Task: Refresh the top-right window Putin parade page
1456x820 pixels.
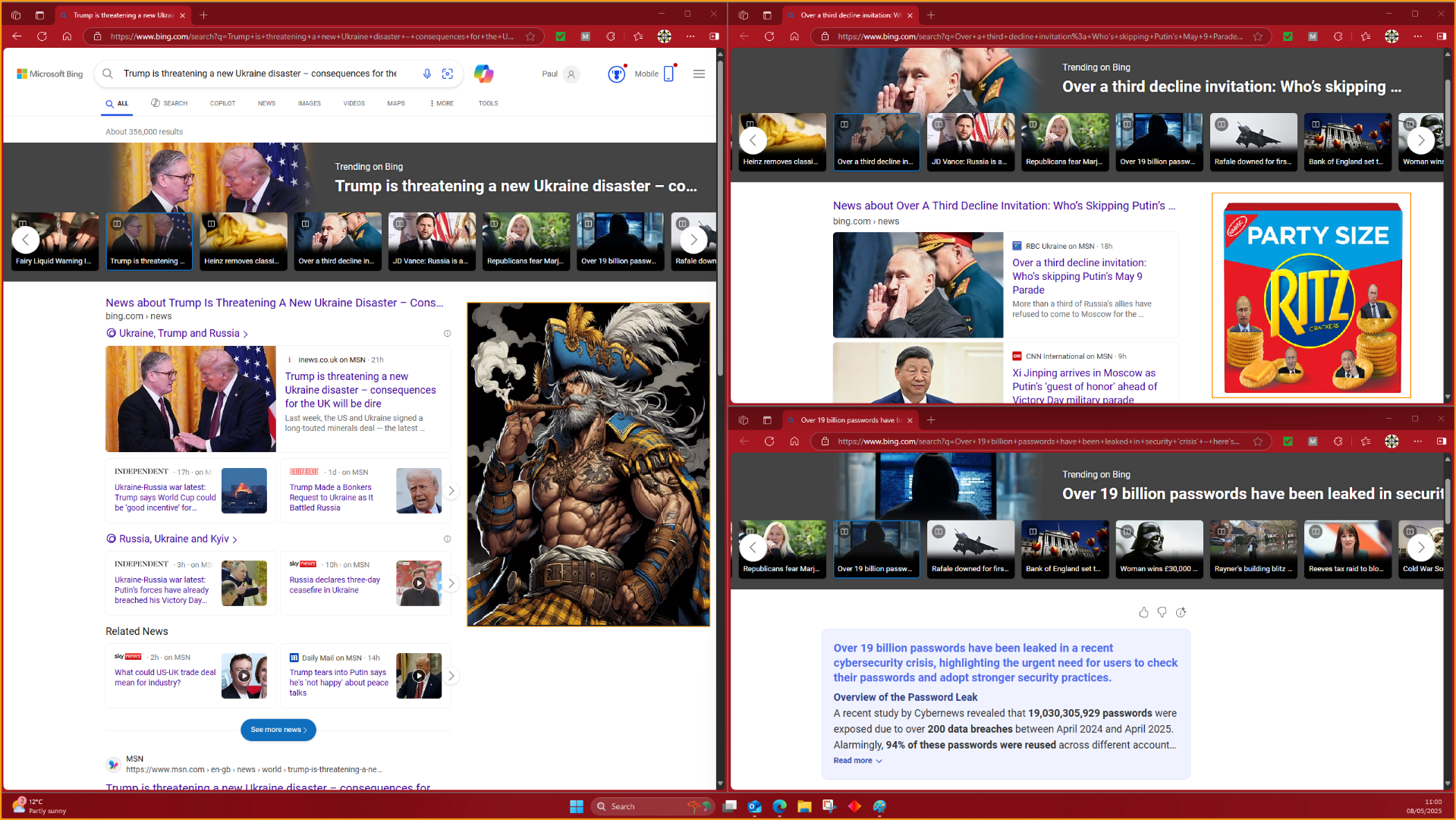Action: 769,36
